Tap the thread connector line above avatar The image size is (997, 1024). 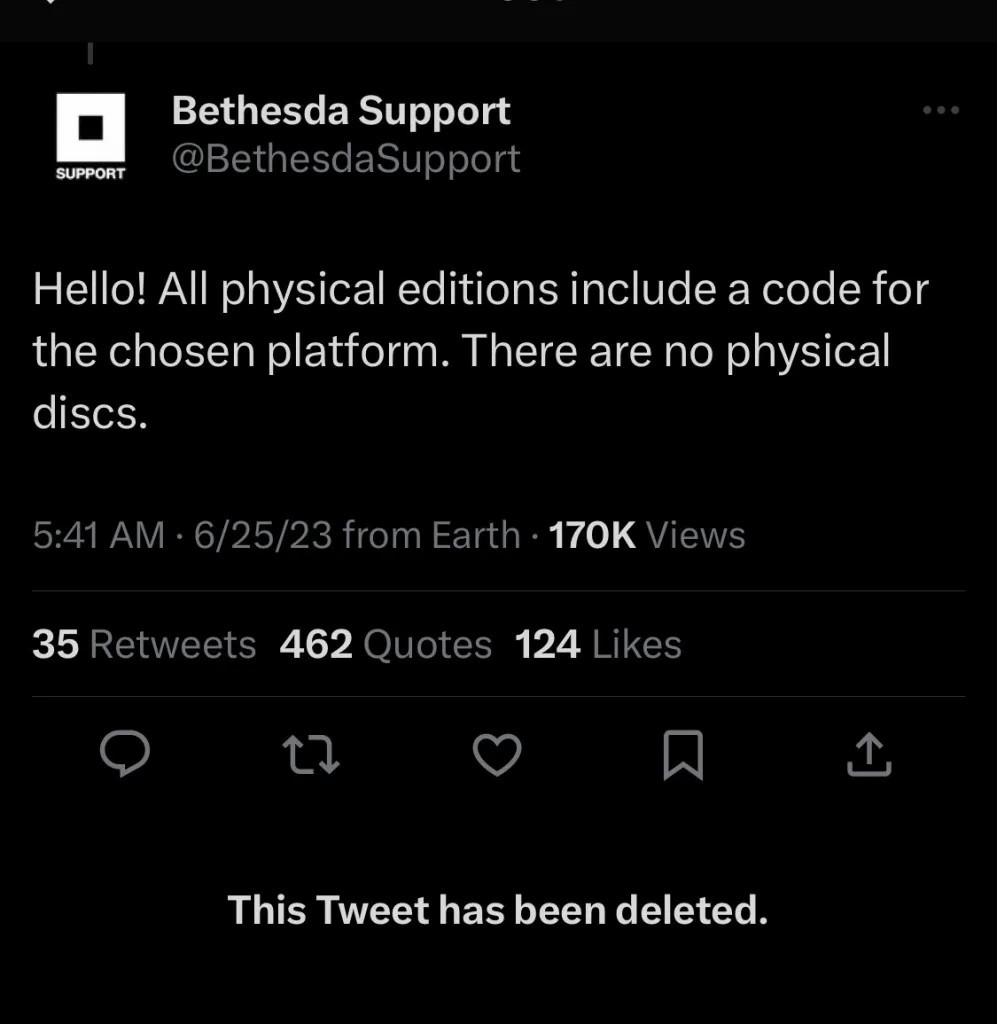(90, 54)
